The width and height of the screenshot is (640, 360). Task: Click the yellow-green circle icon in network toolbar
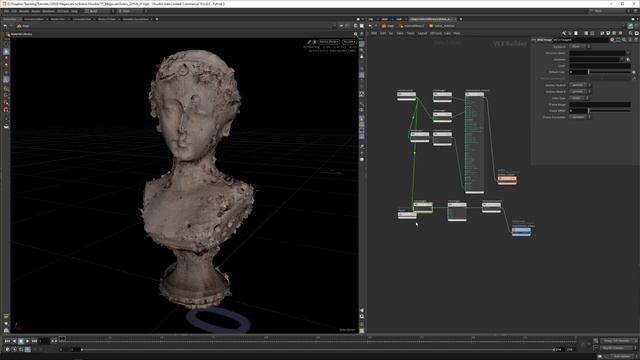608,33
